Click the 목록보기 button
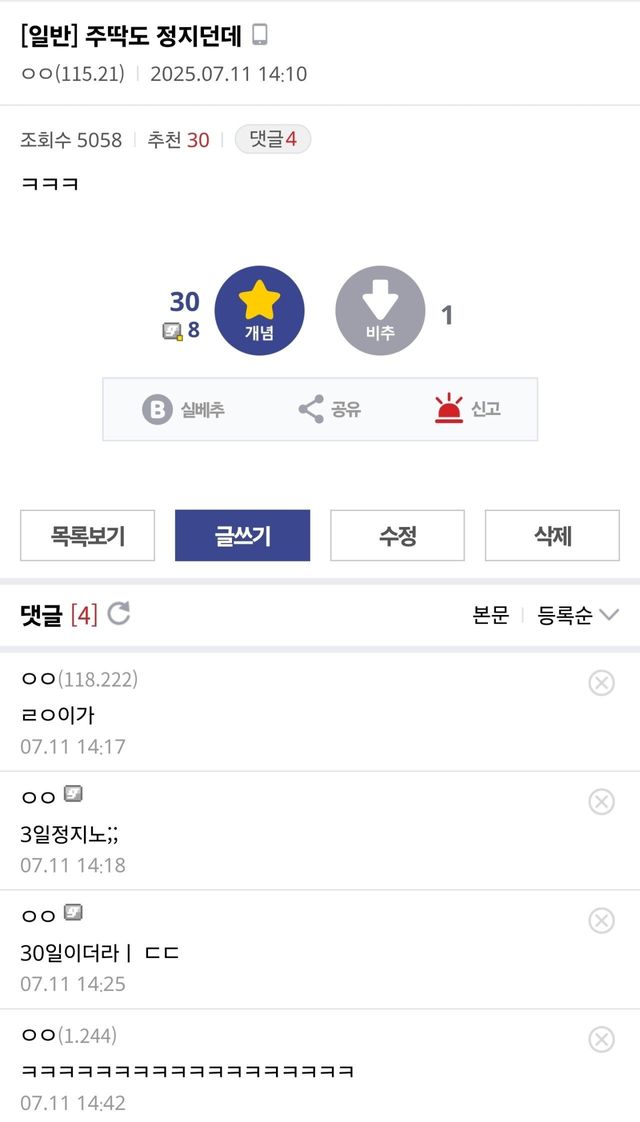Image resolution: width=640 pixels, height=1122 pixels. [88, 536]
